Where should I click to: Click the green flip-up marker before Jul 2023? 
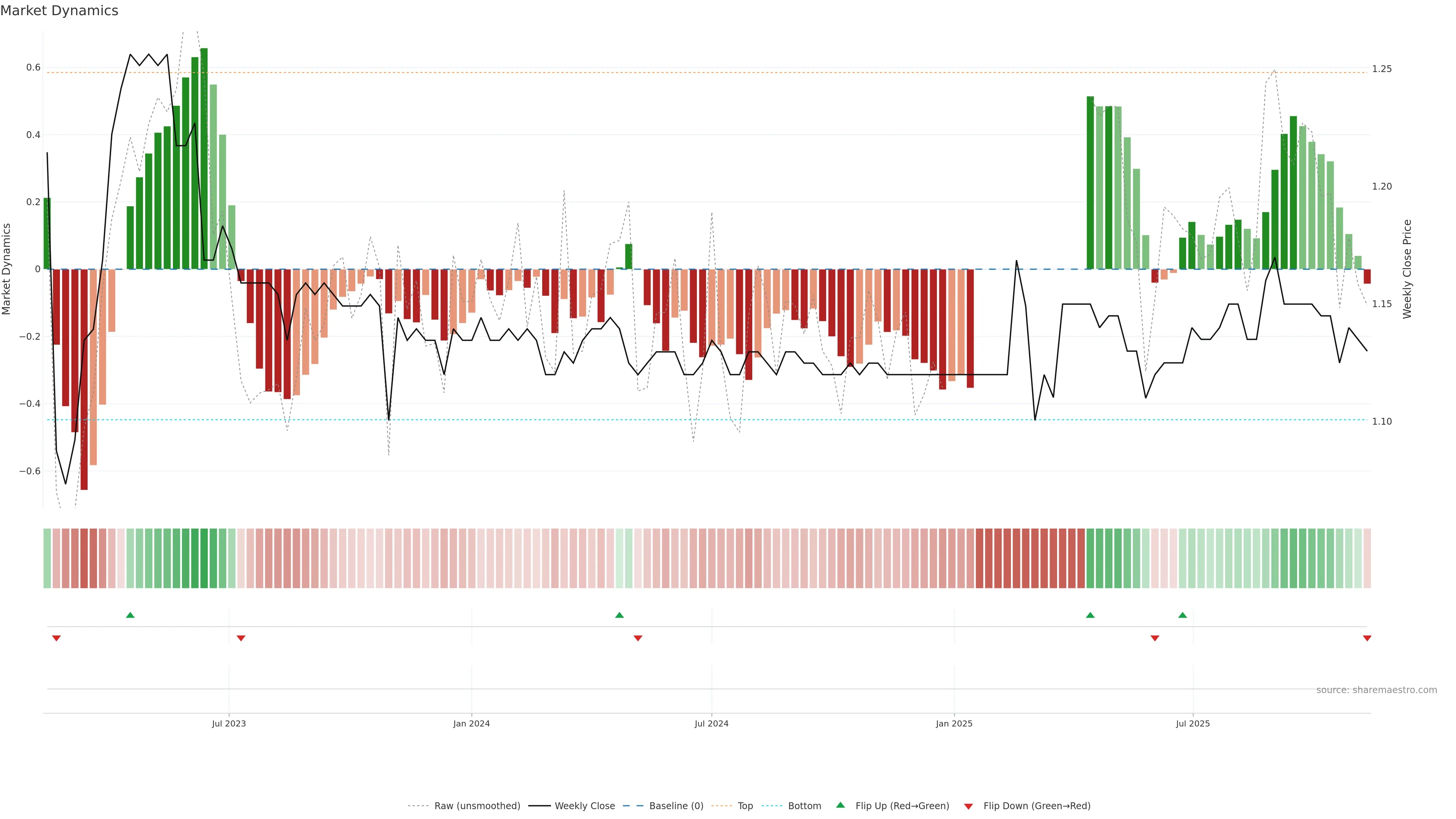click(130, 615)
